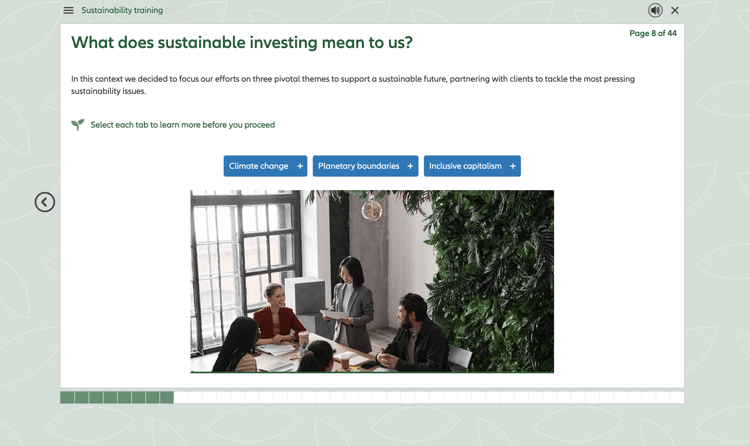The height and width of the screenshot is (446, 750).
Task: Close the training with the X icon
Action: click(x=675, y=11)
